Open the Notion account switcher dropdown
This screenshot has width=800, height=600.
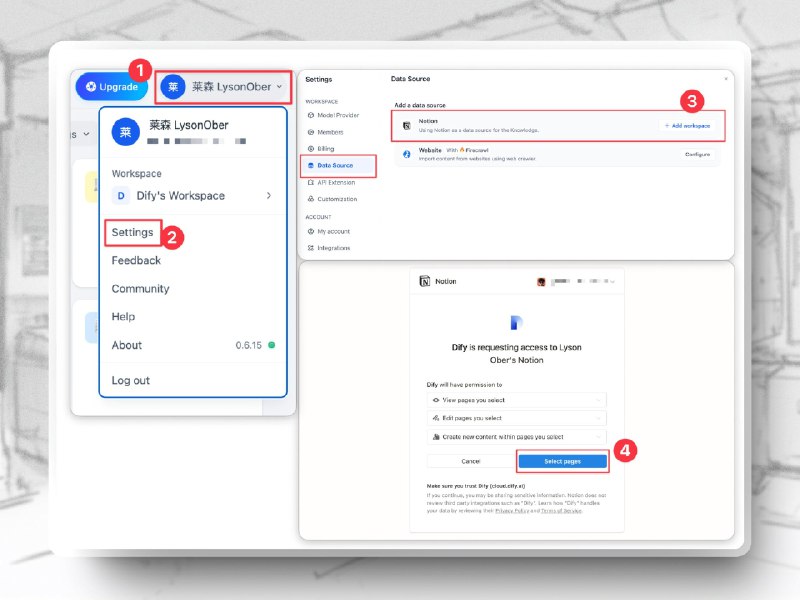click(576, 281)
